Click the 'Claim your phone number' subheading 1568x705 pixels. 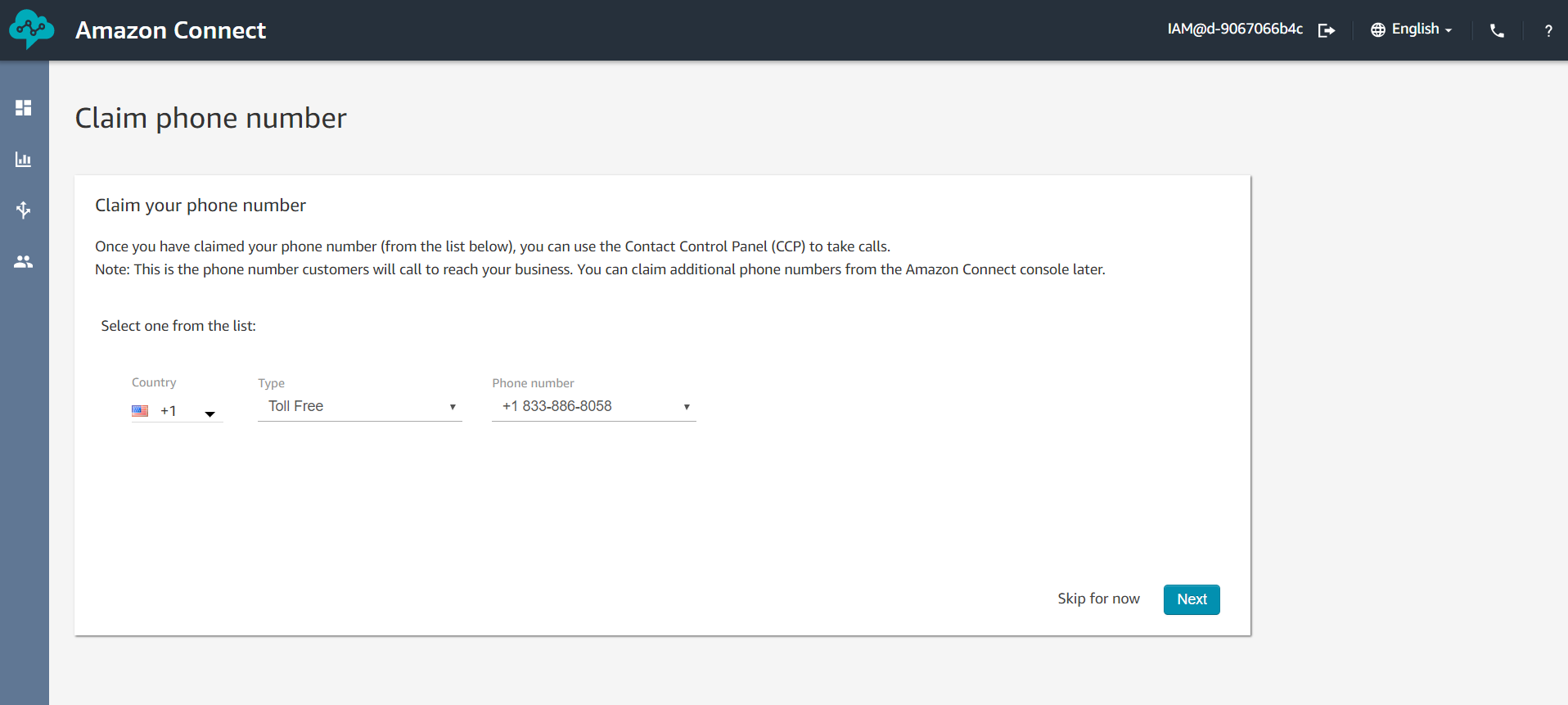201,206
